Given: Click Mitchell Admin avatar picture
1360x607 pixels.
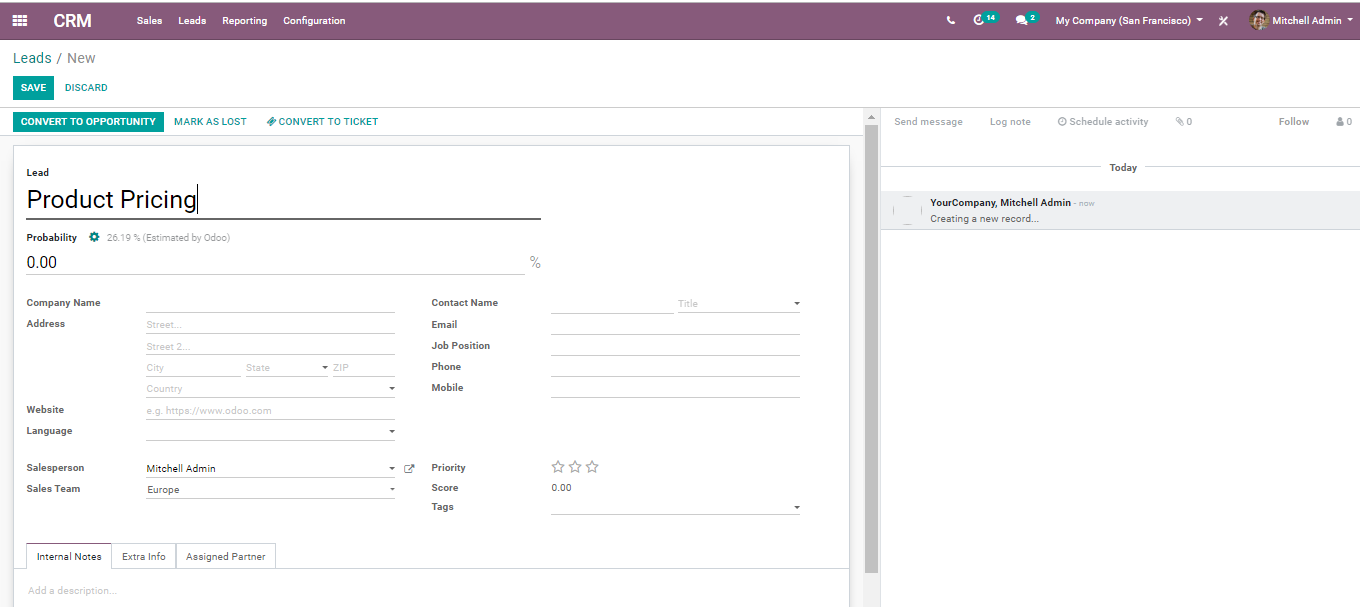Looking at the screenshot, I should [x=1258, y=20].
